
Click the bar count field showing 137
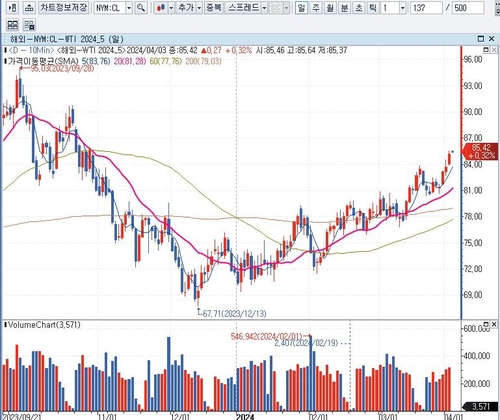tap(426, 8)
